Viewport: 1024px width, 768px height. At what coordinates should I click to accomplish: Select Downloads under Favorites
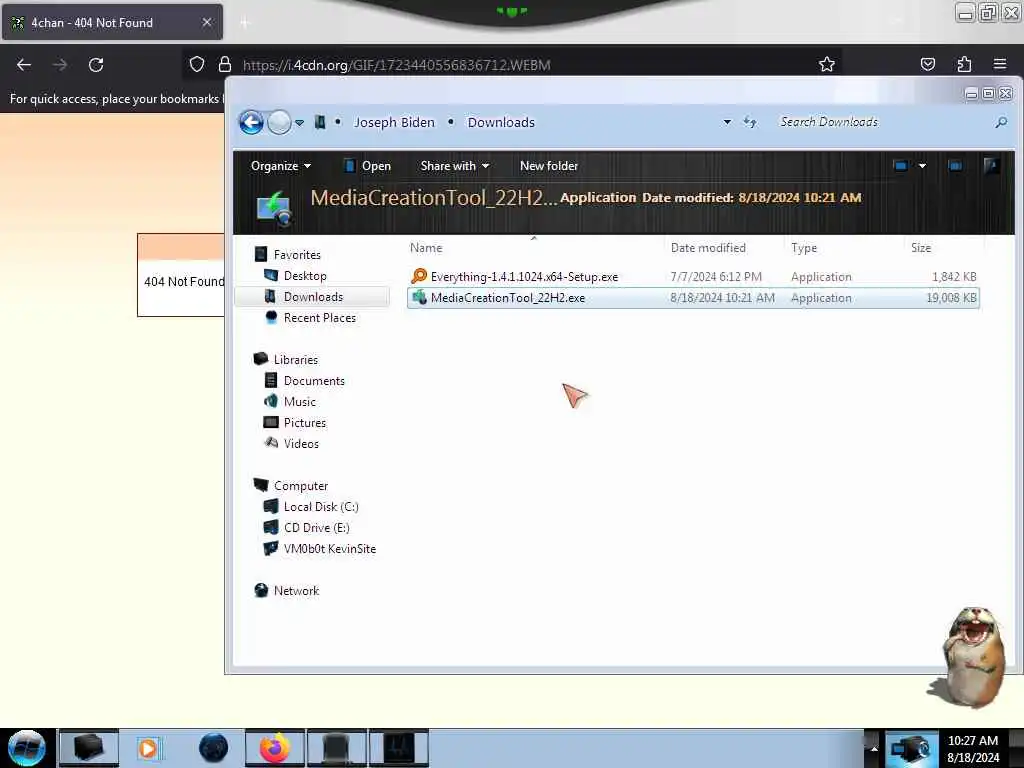[x=313, y=296]
